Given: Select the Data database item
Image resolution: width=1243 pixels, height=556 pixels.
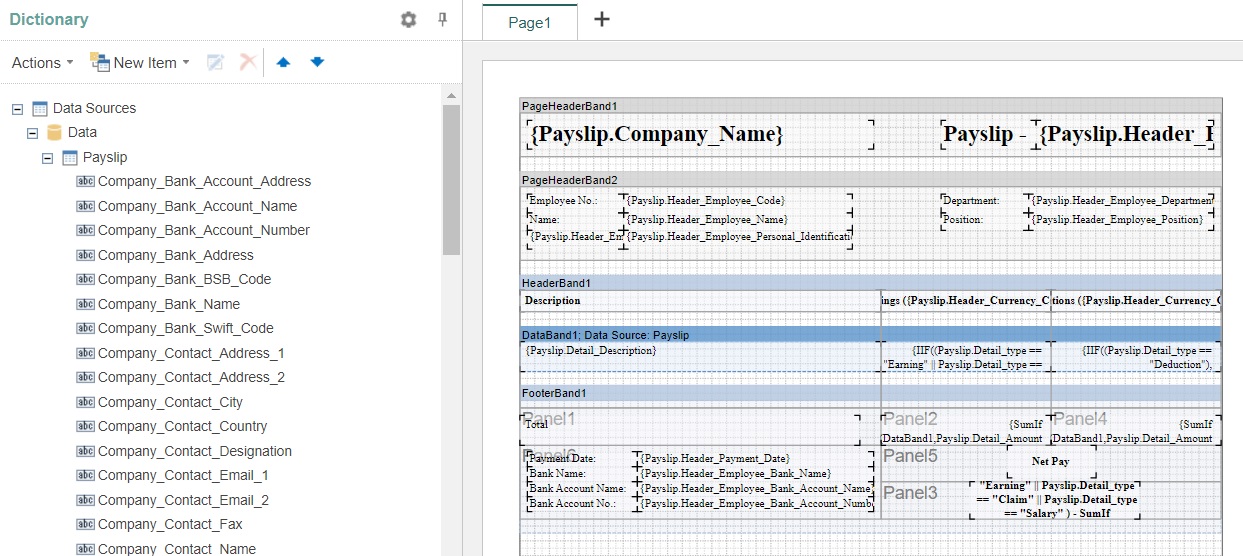Looking at the screenshot, I should 82,132.
